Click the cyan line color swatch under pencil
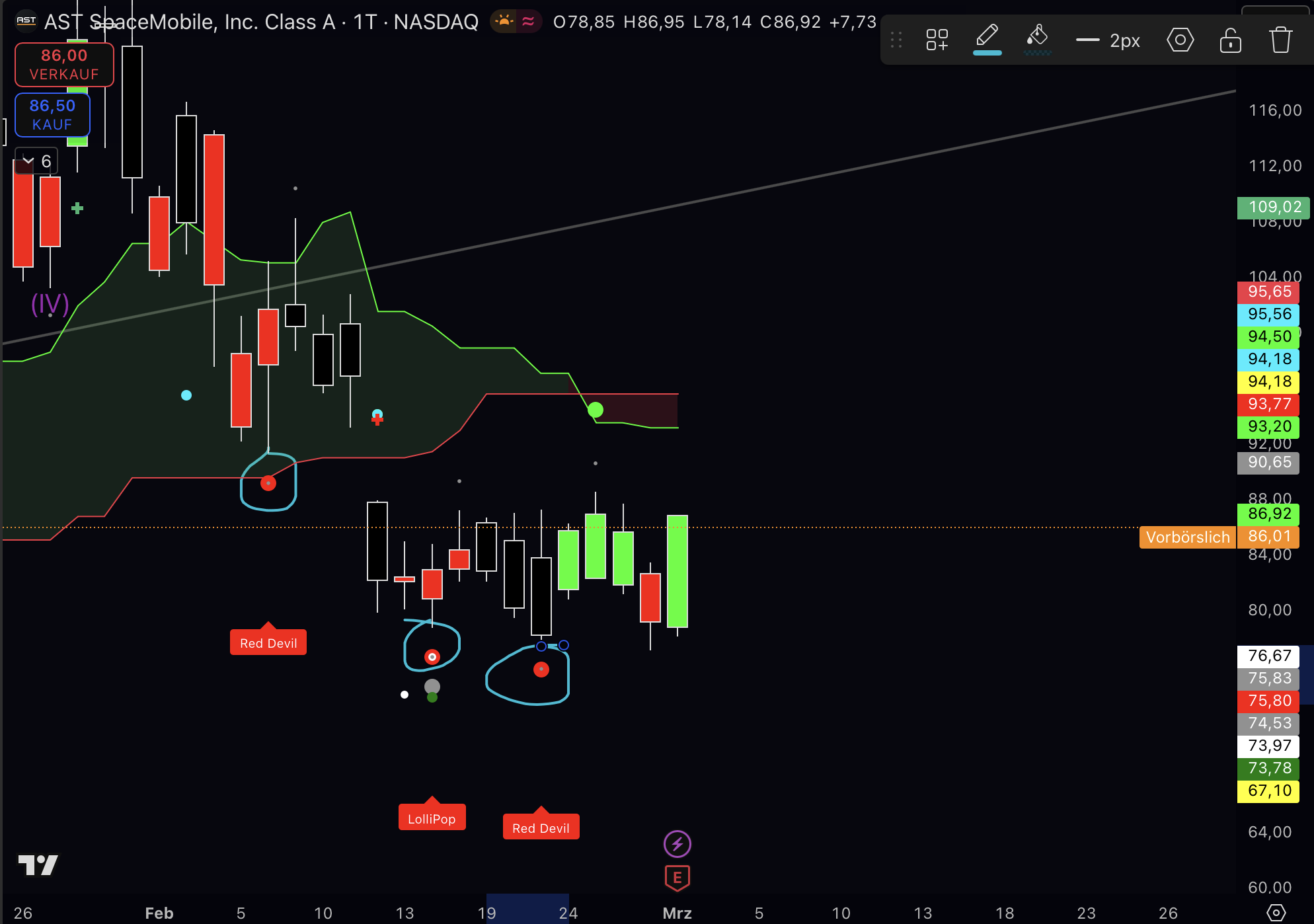This screenshot has height=924, width=1314. 987,53
